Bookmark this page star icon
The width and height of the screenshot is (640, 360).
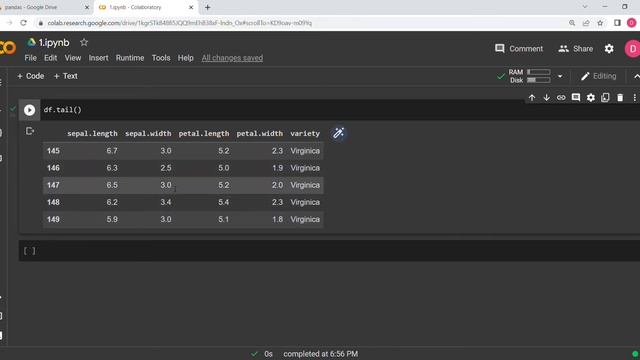[600, 23]
